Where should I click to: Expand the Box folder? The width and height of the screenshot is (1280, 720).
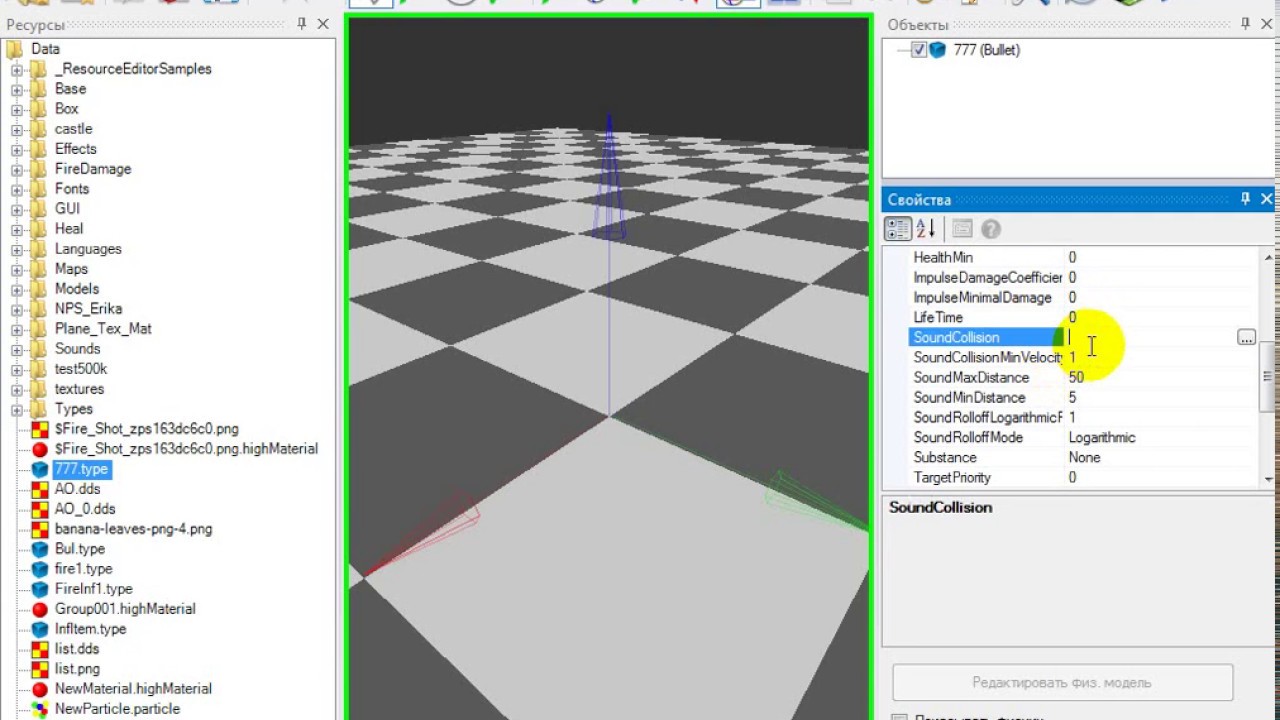tap(16, 109)
